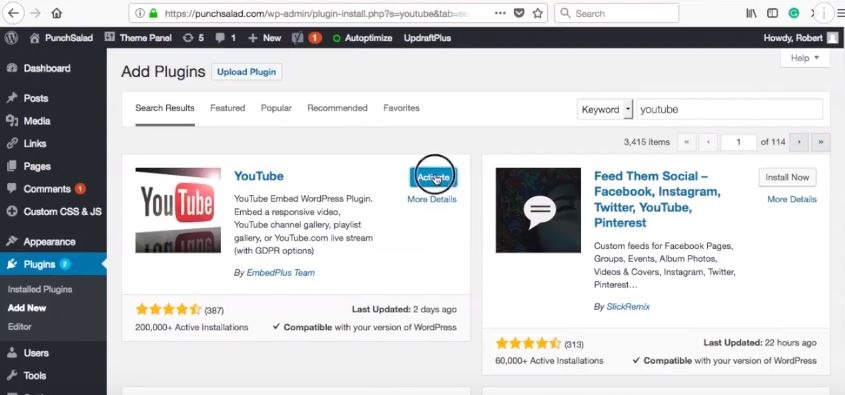
Task: Click the green padlock in address bar
Action: [x=153, y=13]
